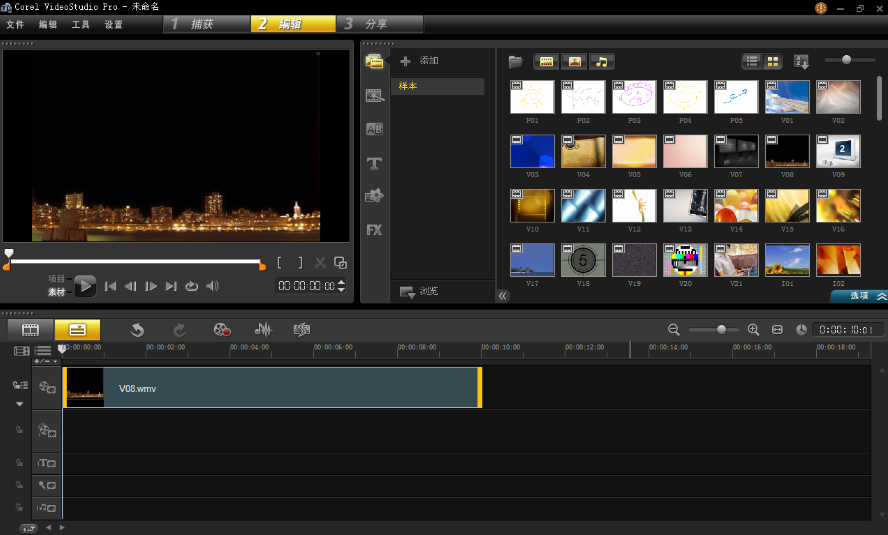
Task: Toggle audio files filter in library
Action: (601, 62)
